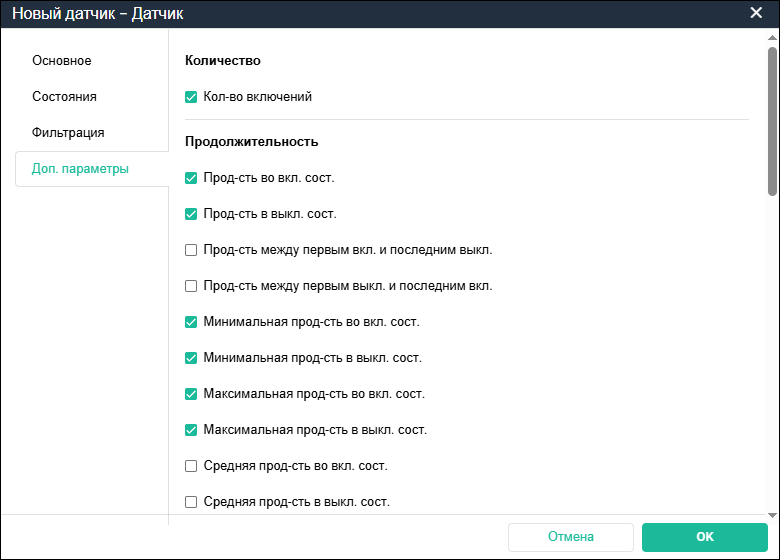Deselect Максимальная прод-сть в выкл. сост.
This screenshot has height=560, width=780.
[x=191, y=430]
